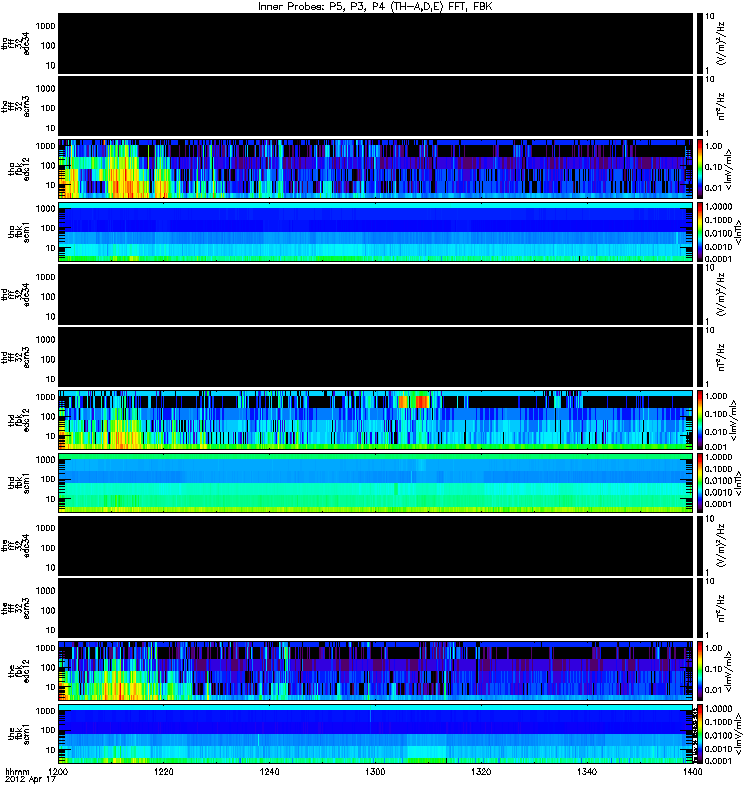750x800 pixels.
Task: Click the 'the fbk scm1' y-axis title
Action: tap(19, 734)
